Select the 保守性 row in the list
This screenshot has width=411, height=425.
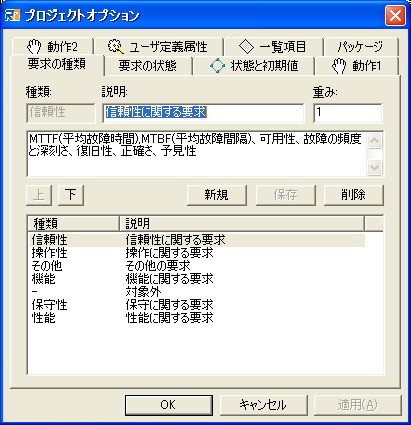[197, 305]
